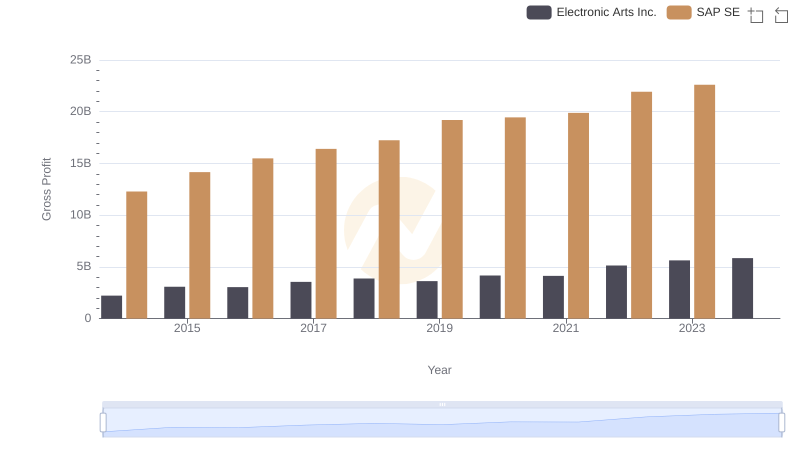Click the Electronic Arts bar for 2016

pos(238,303)
